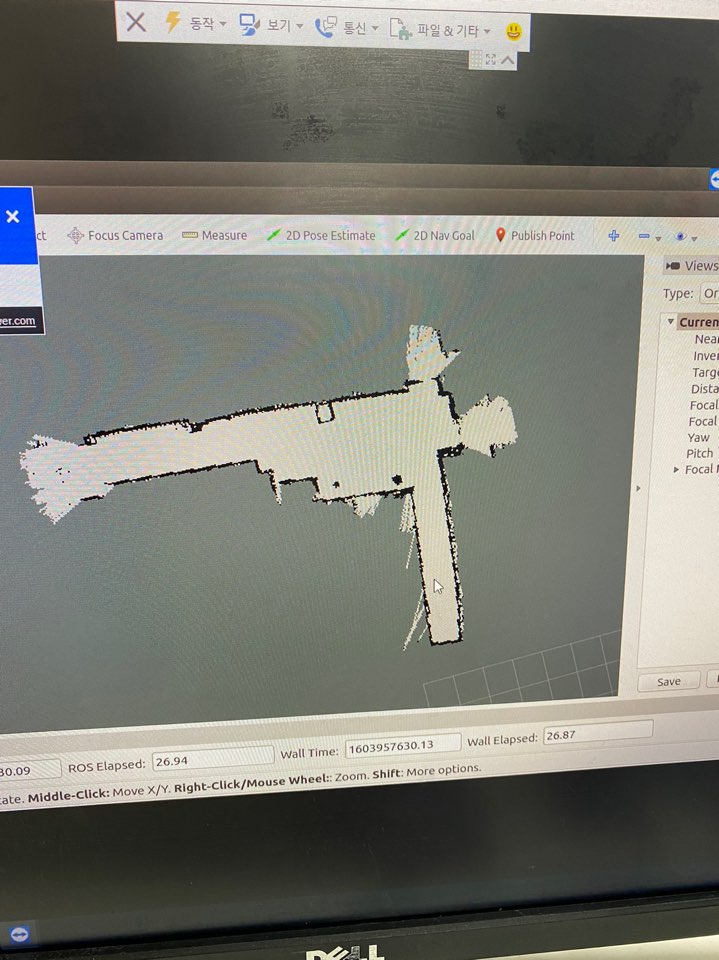Toggle fullscreen icon under the remote toolbar
Image resolution: width=719 pixels, height=960 pixels.
(491, 59)
